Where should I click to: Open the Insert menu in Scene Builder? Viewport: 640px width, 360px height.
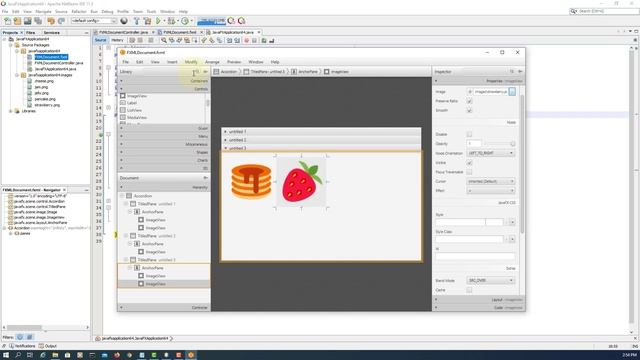(x=172, y=62)
